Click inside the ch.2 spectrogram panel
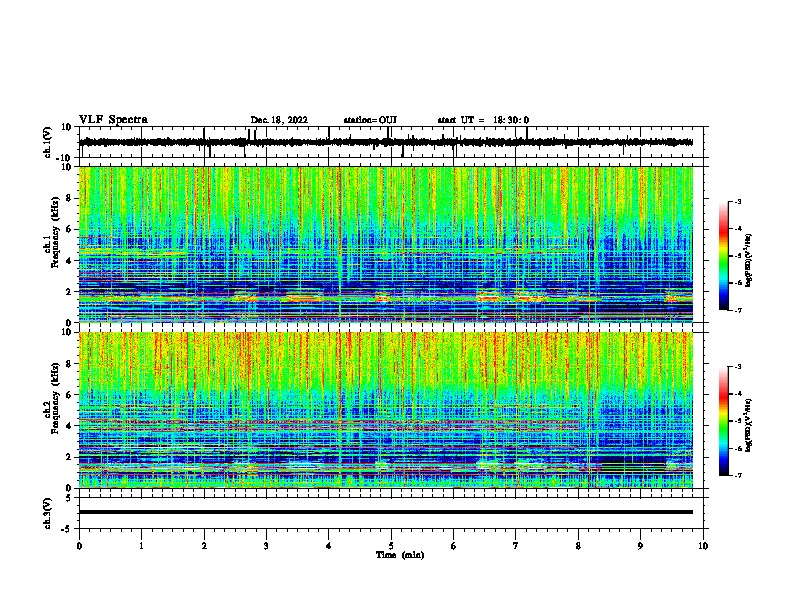This screenshot has width=792, height=612. 386,410
